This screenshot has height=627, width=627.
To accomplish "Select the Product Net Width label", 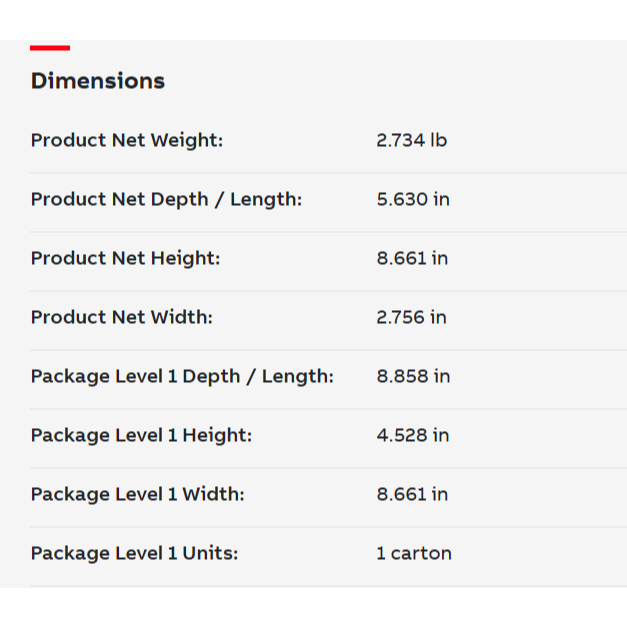I will point(122,318).
